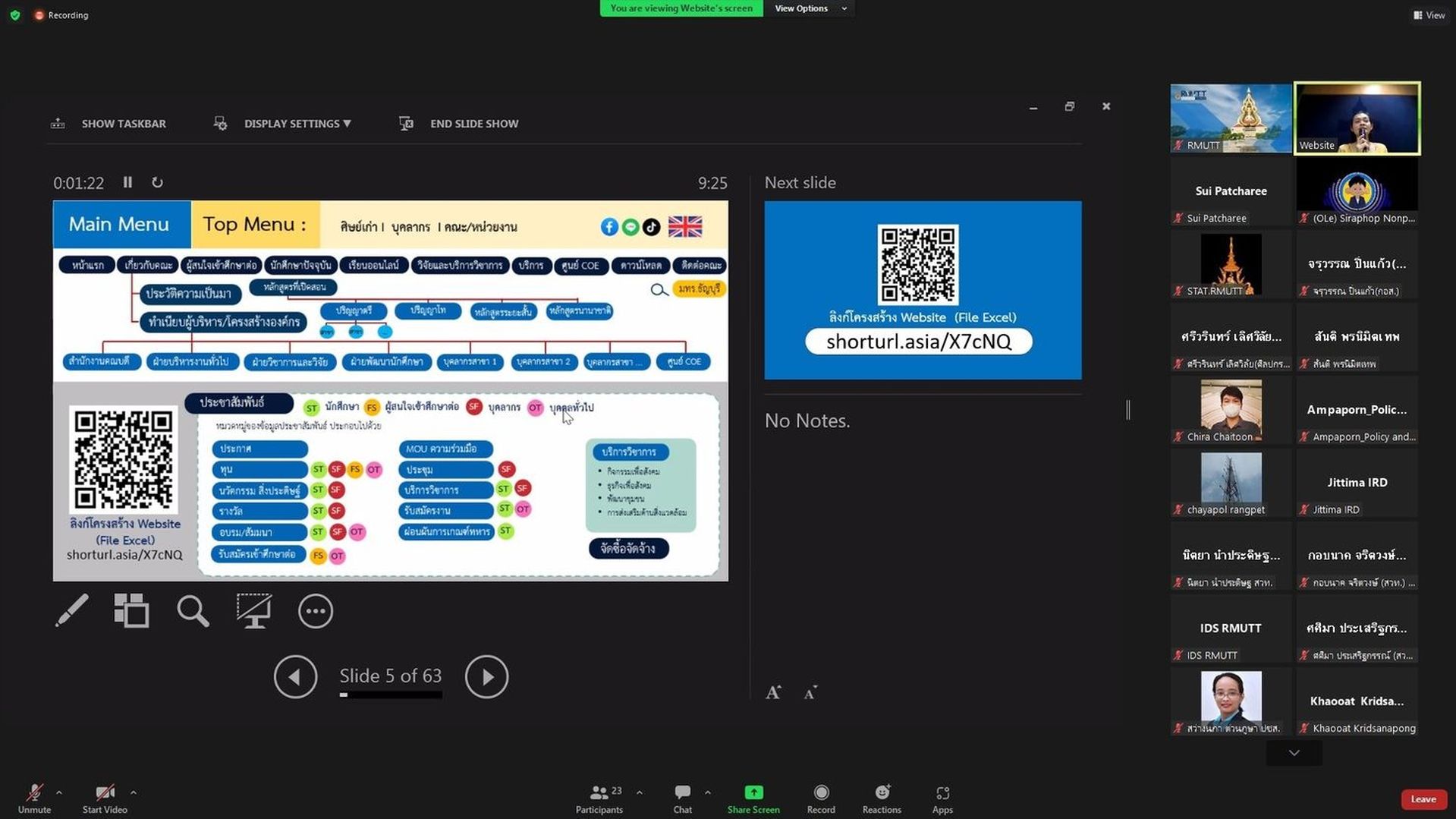Show more participants with down chevron

[x=1294, y=753]
